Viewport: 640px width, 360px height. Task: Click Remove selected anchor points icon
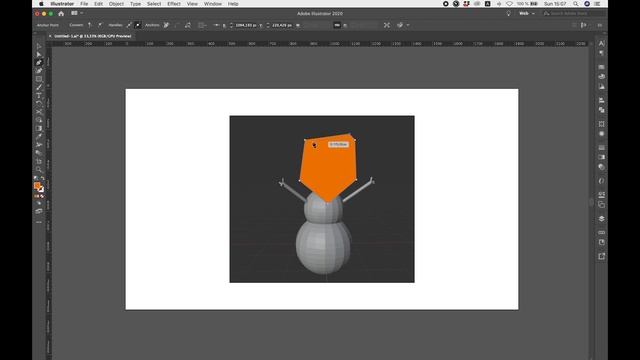tap(166, 25)
